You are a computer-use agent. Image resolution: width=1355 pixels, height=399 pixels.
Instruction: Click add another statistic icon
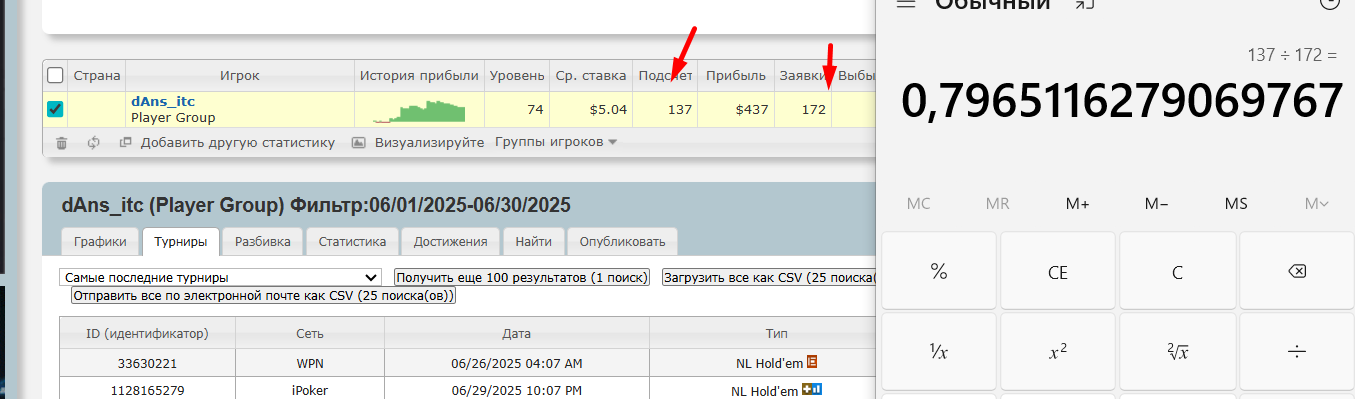(x=126, y=143)
